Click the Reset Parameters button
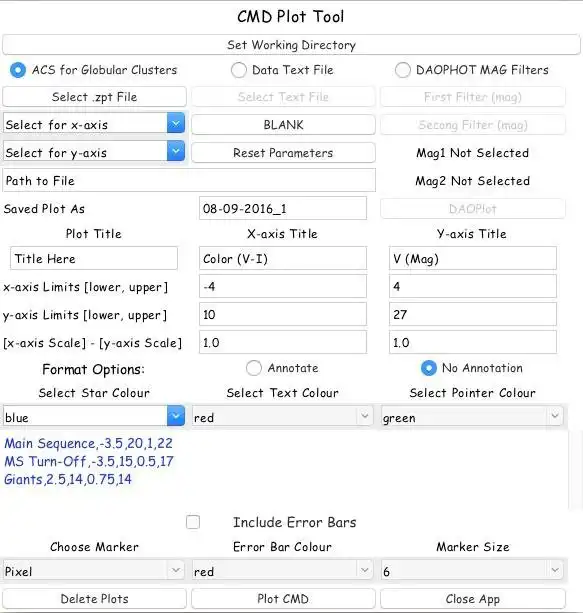 pos(283,152)
